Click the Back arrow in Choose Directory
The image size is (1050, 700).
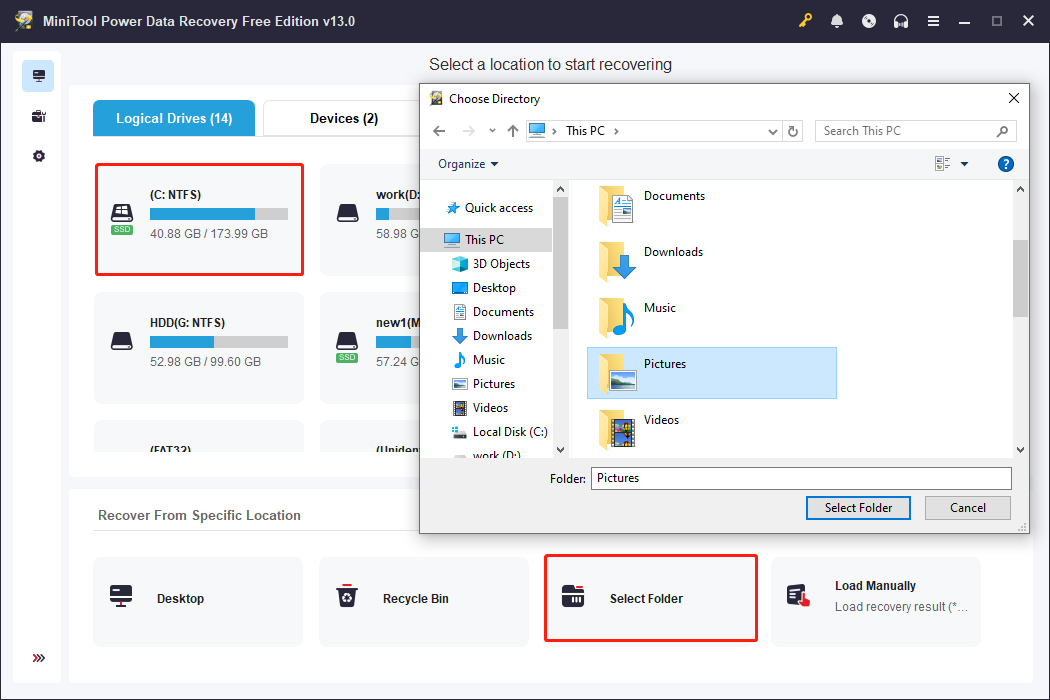(439, 131)
